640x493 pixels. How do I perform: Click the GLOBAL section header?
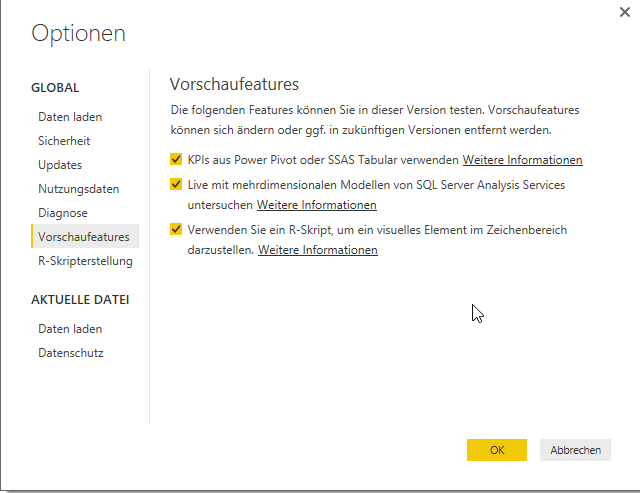pos(55,88)
